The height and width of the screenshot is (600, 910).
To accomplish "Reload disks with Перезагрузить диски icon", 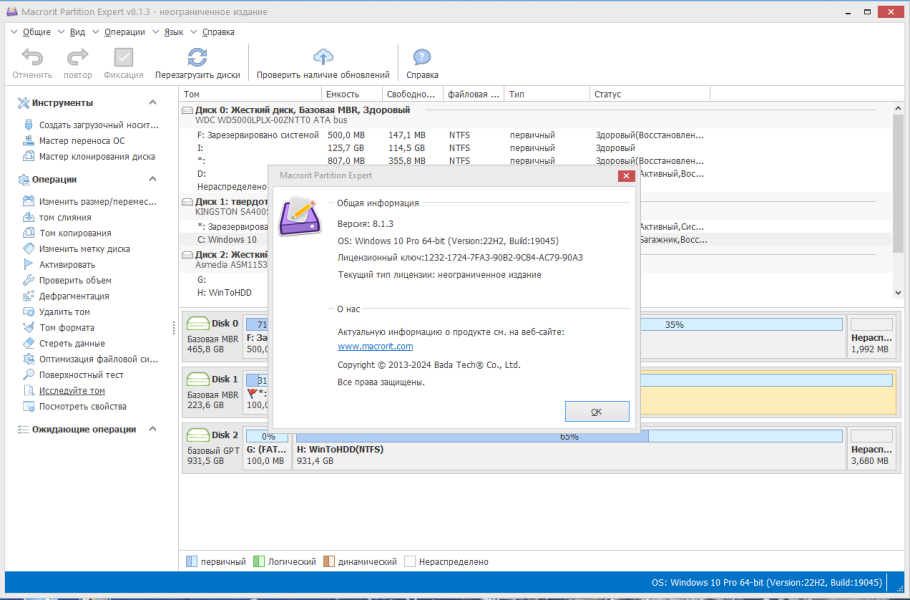I will 197,57.
